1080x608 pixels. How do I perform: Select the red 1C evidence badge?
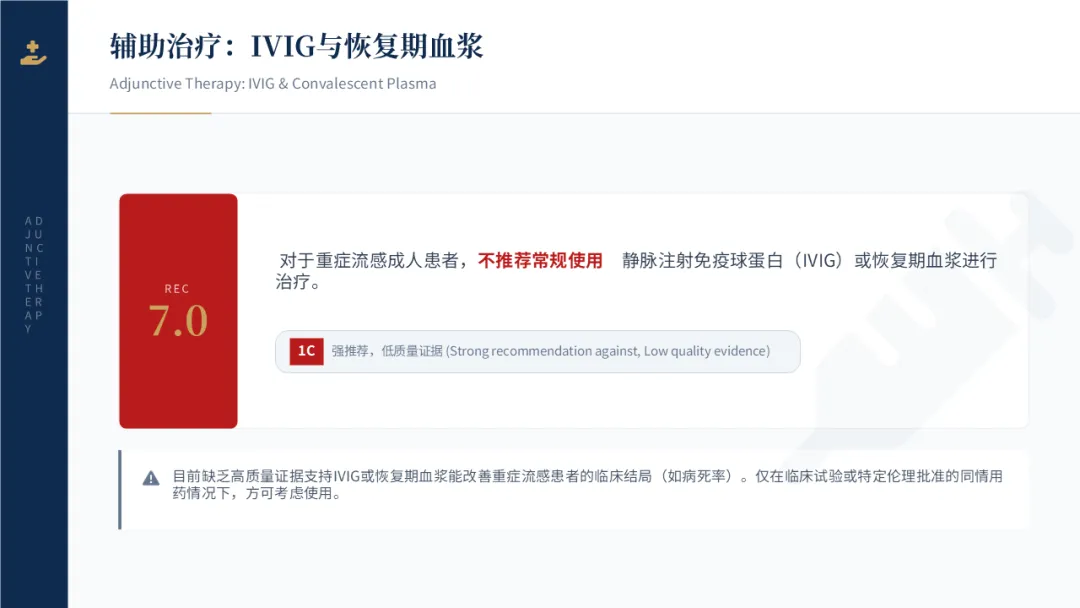click(x=307, y=351)
